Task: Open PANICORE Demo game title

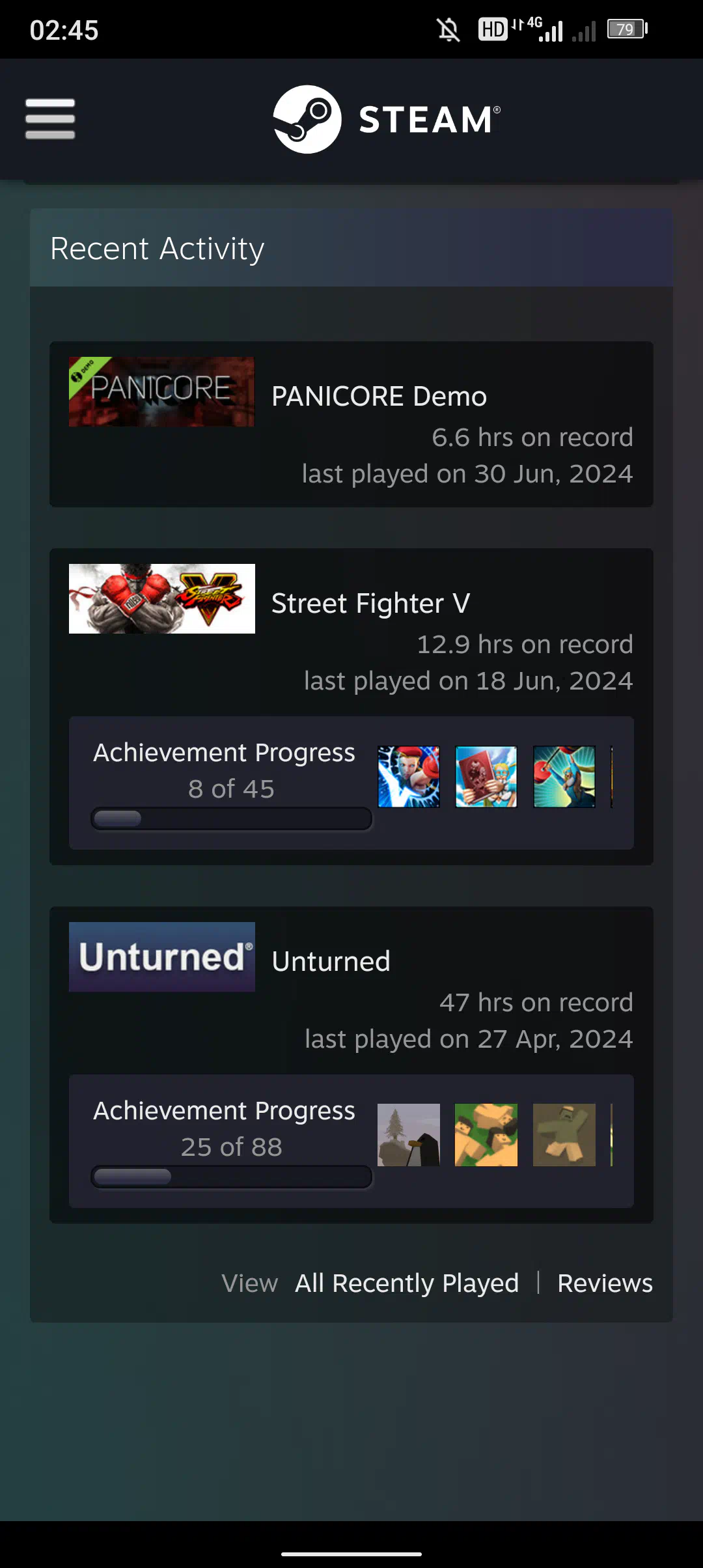Action: pos(379,397)
